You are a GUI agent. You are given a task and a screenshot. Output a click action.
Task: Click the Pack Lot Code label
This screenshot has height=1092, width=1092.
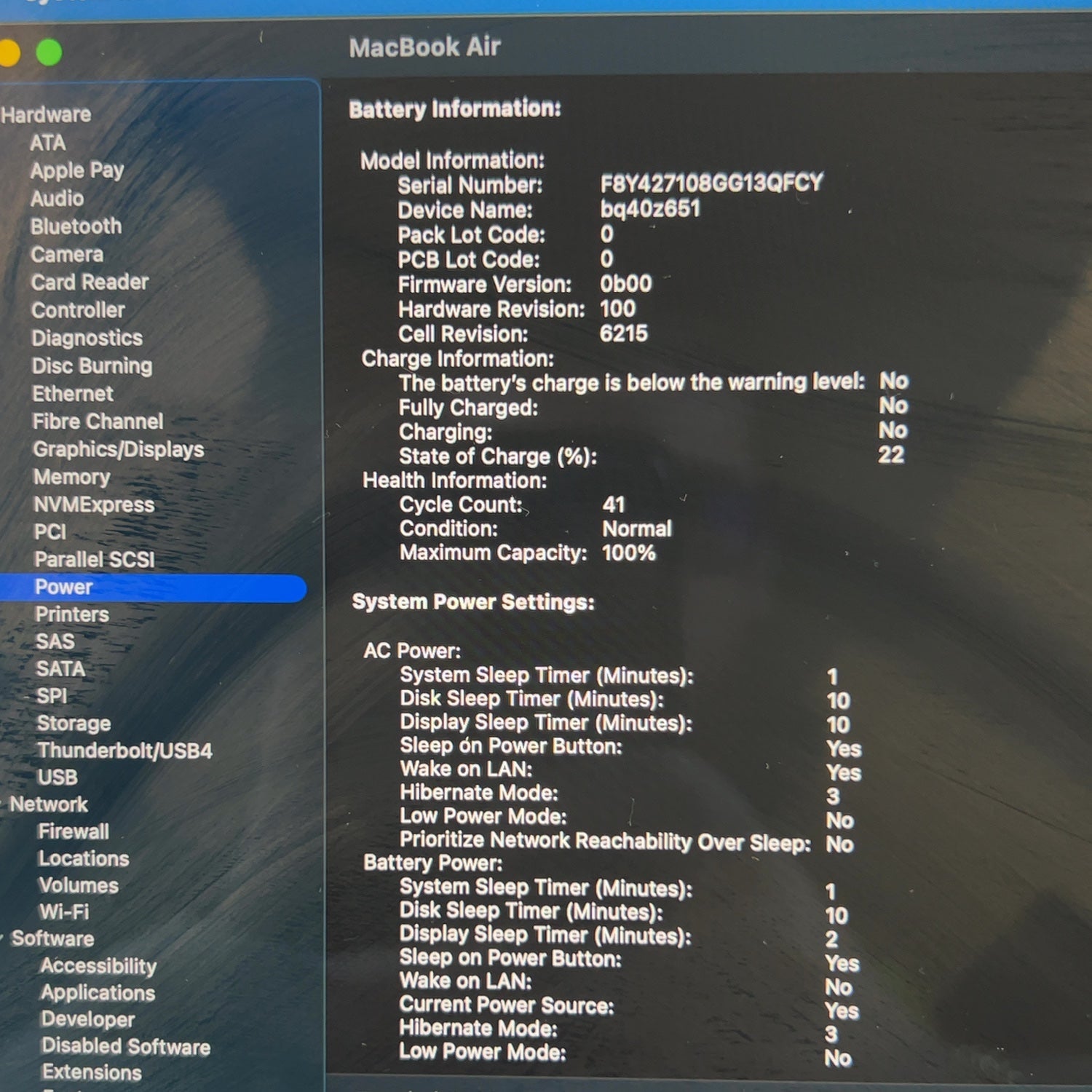click(x=471, y=235)
